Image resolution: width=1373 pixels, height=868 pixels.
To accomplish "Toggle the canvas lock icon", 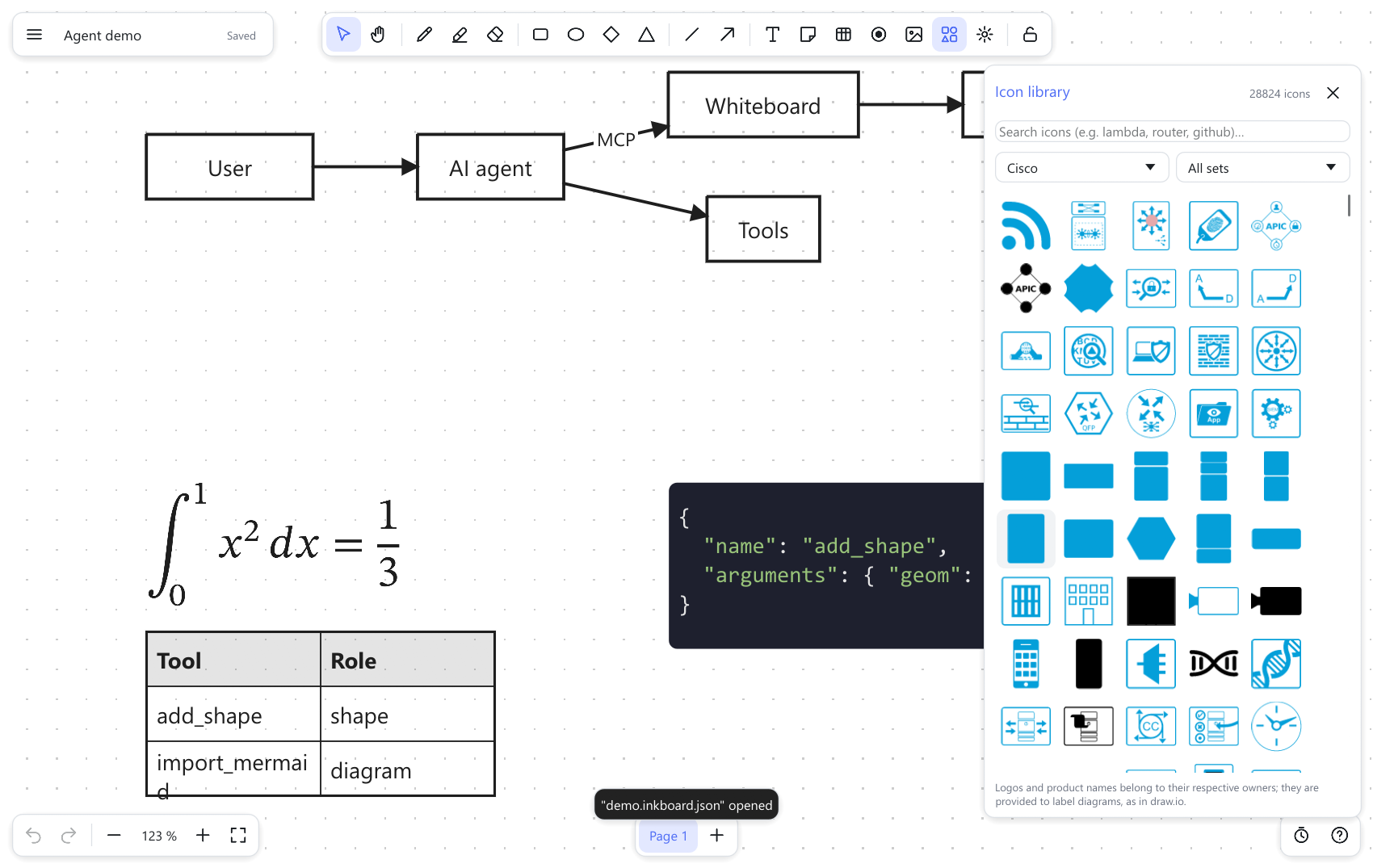I will (x=1030, y=35).
